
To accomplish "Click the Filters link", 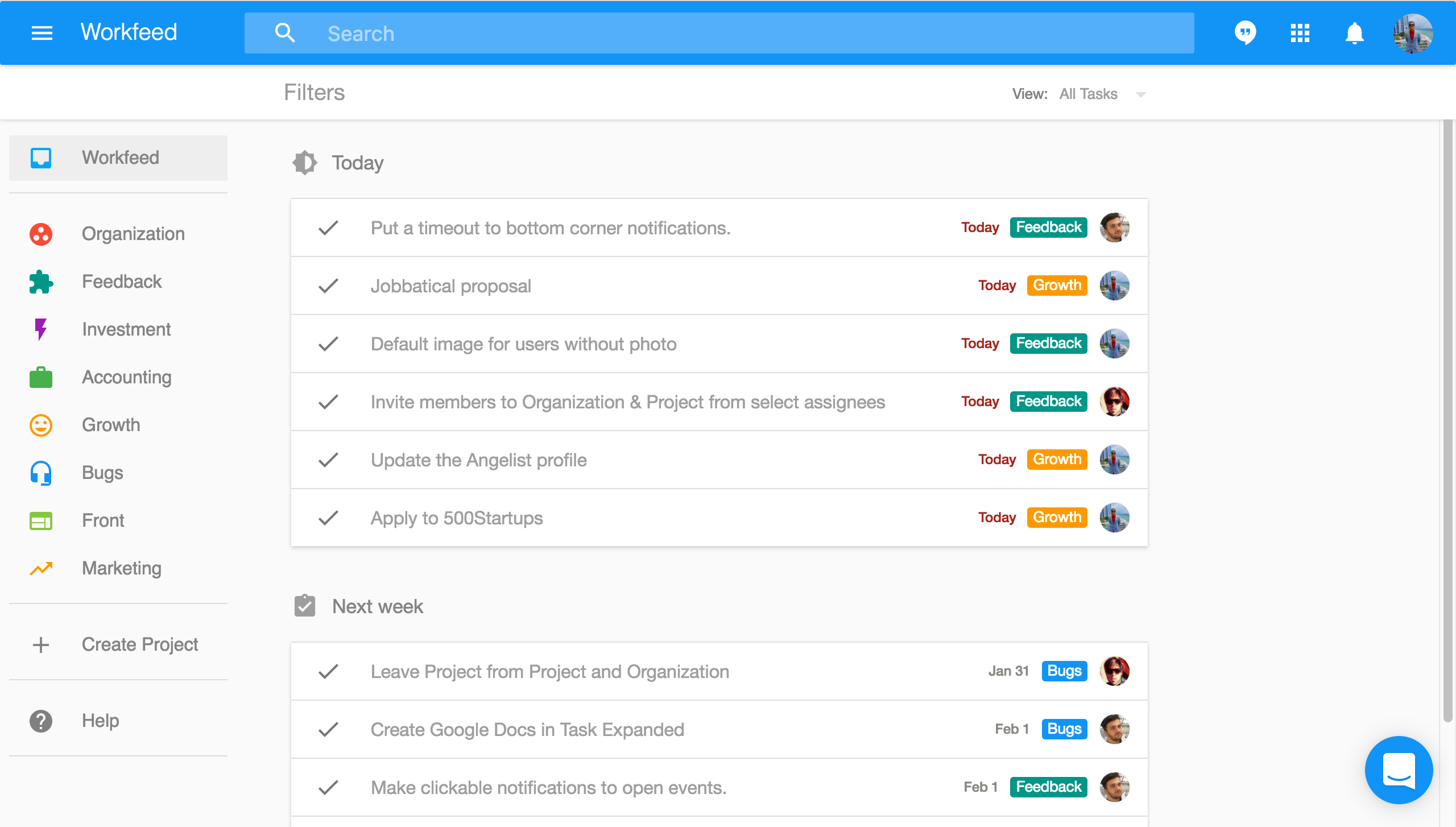I will point(314,92).
